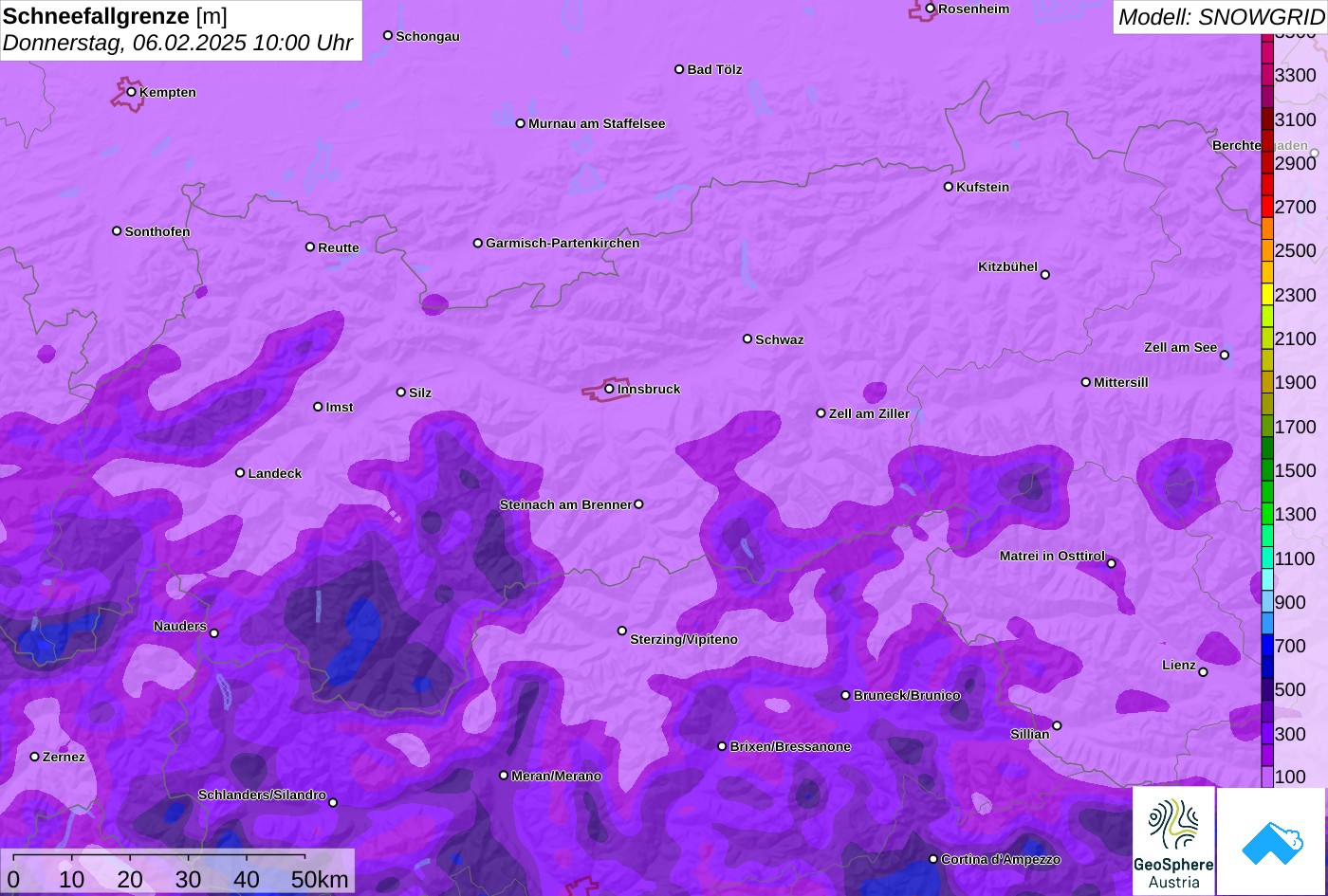Screen dimensions: 1328x896
Task: Select the Matrei in Osttirol marker
Action: (1112, 564)
